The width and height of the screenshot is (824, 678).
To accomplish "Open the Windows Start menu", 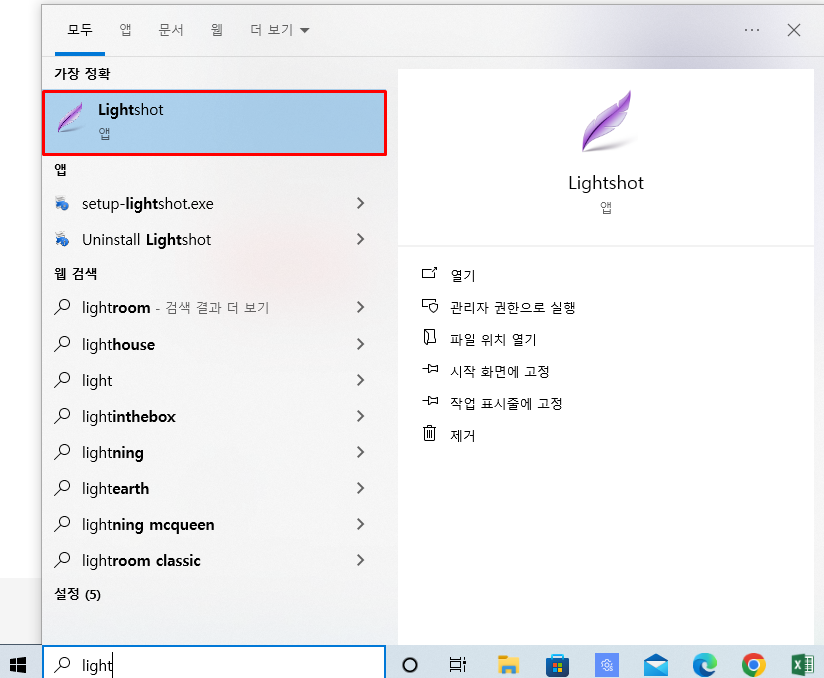I will pos(18,665).
